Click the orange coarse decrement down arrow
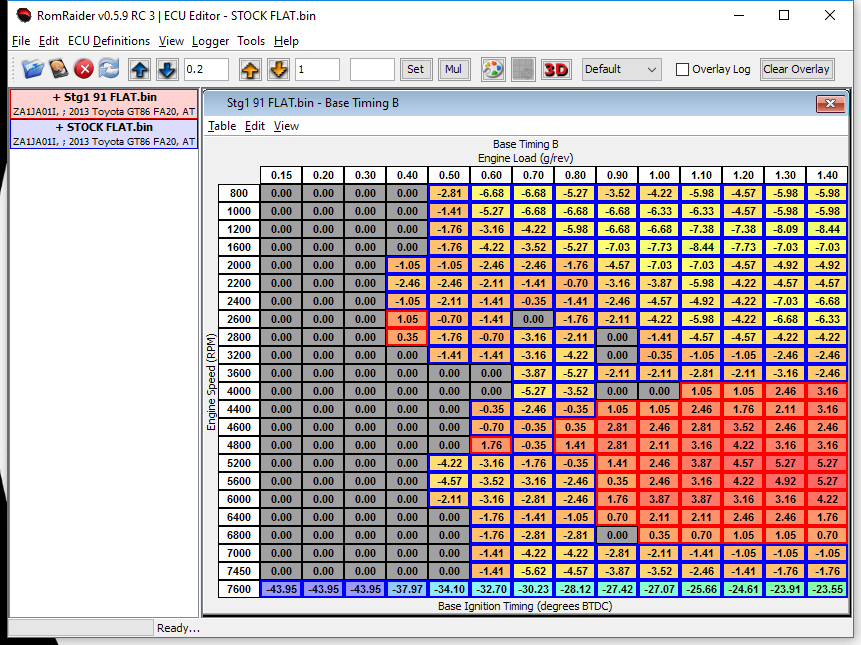Screen dimensions: 861x645 point(278,69)
